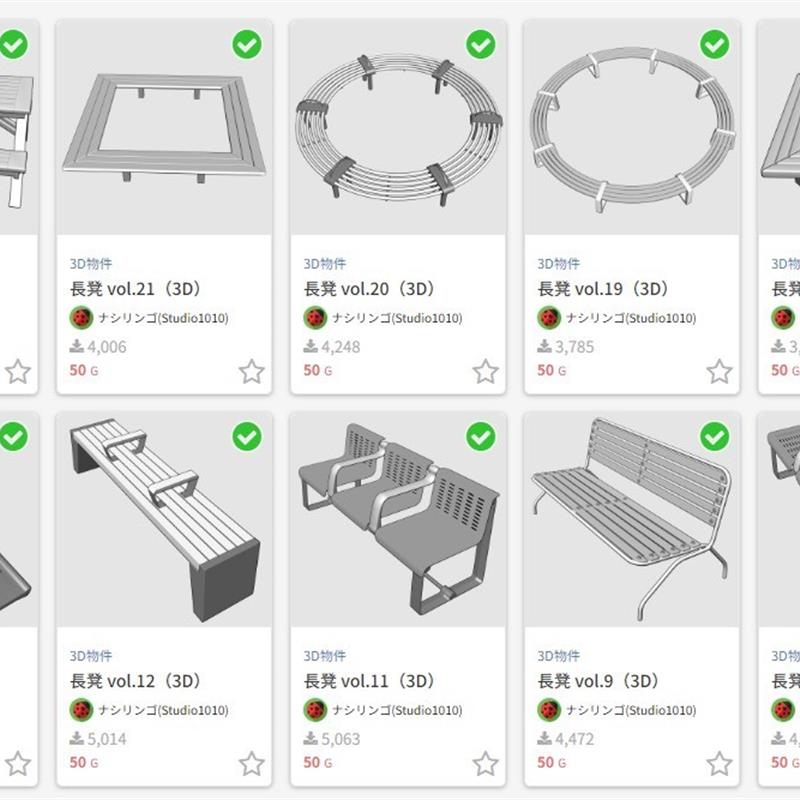Toggle green checkmark on 長凳 vol.20
800x800 pixels.
pos(481,44)
